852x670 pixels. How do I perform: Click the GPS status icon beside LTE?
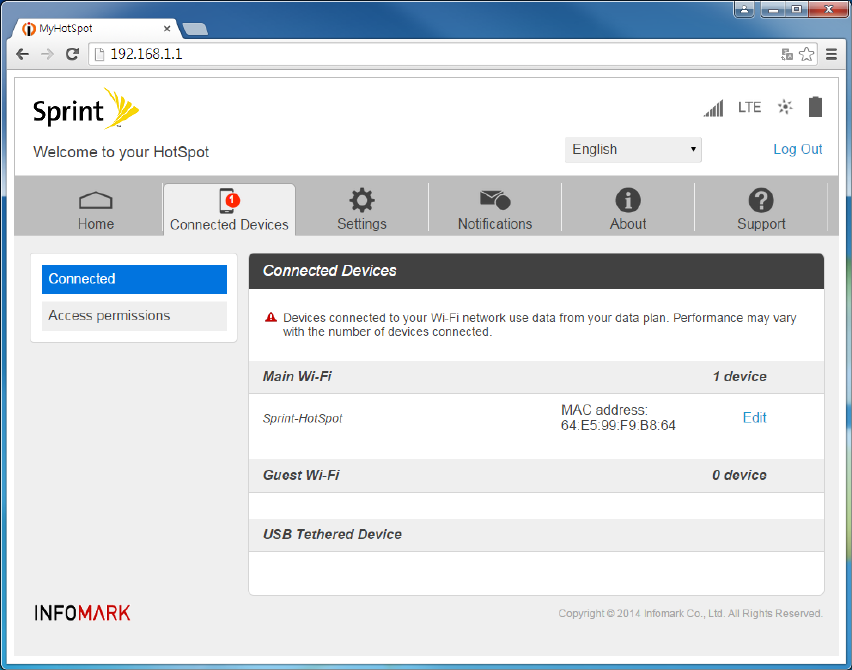click(785, 107)
